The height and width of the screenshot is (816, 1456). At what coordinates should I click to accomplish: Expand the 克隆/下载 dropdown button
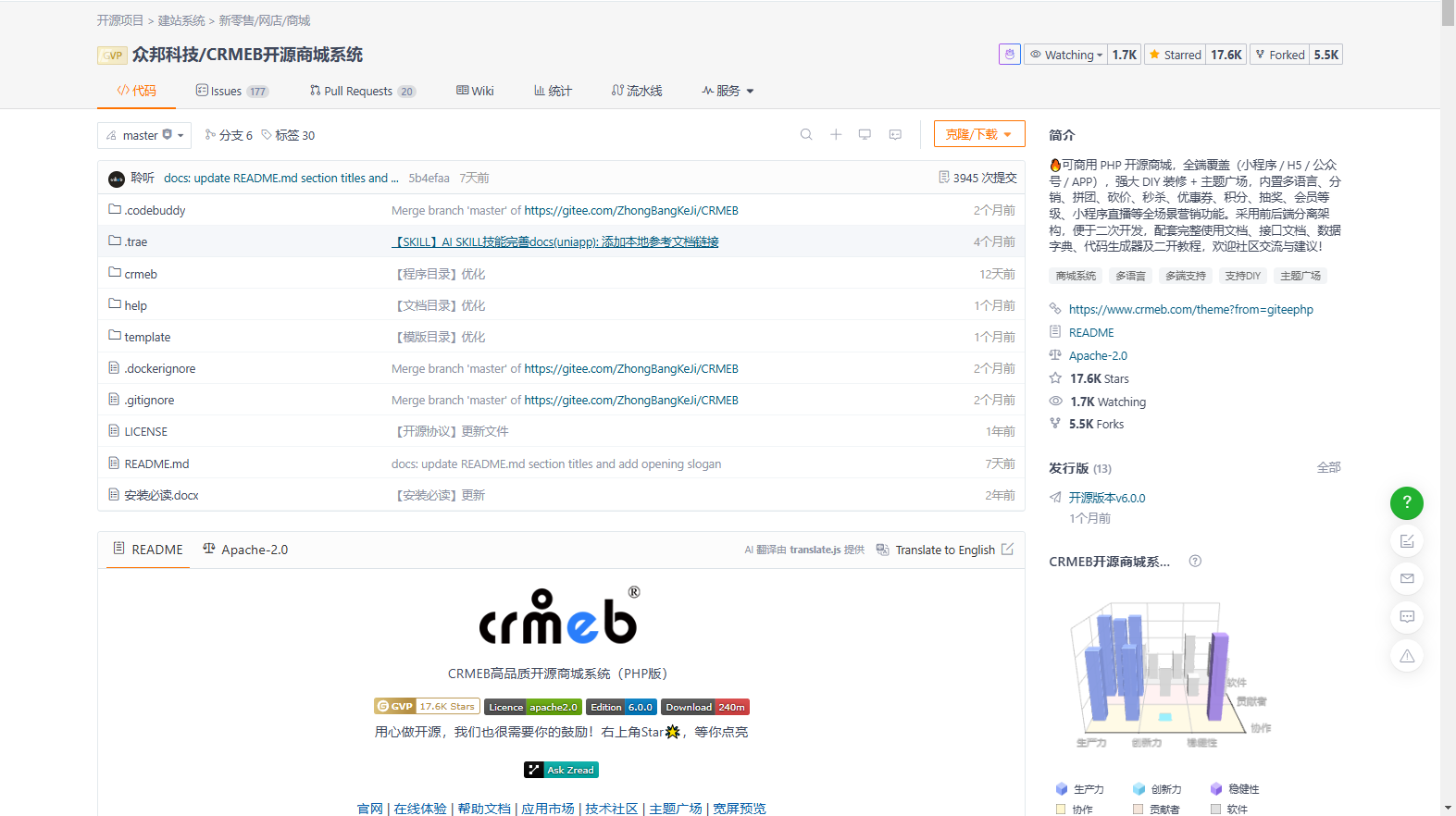click(x=979, y=134)
